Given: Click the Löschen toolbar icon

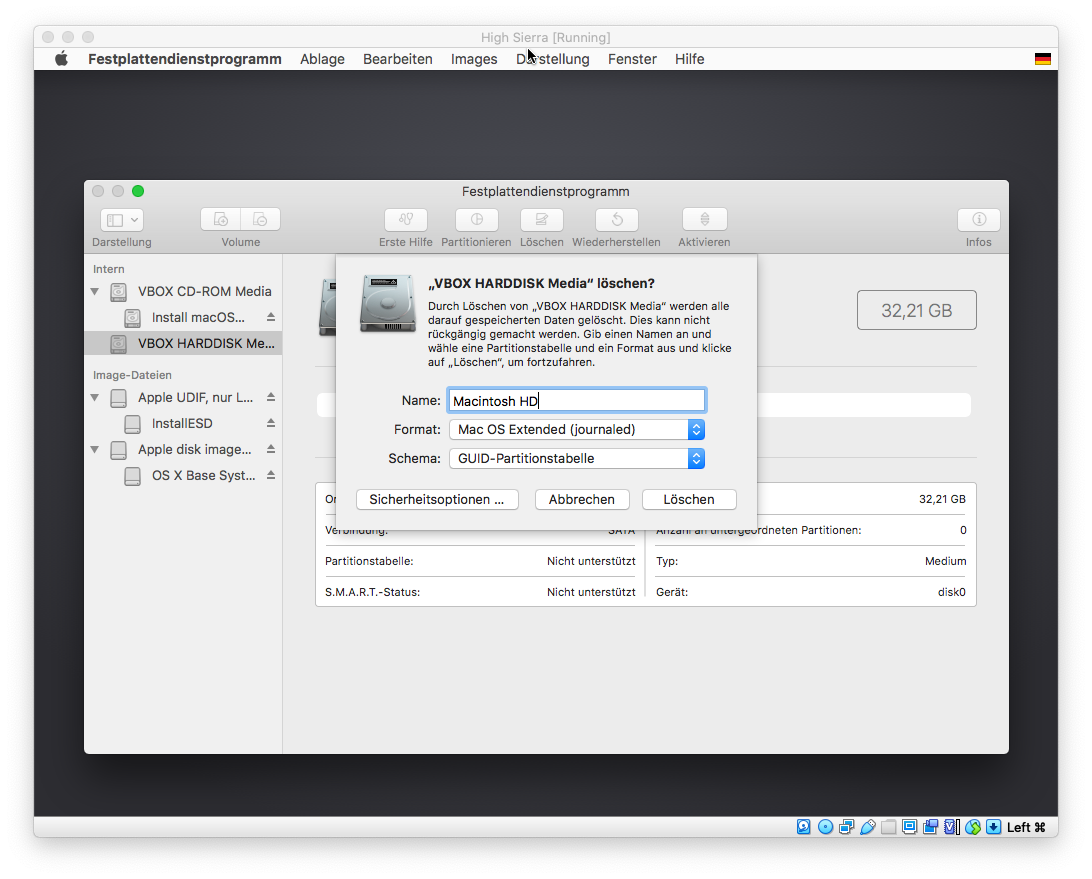Looking at the screenshot, I should tap(541, 220).
